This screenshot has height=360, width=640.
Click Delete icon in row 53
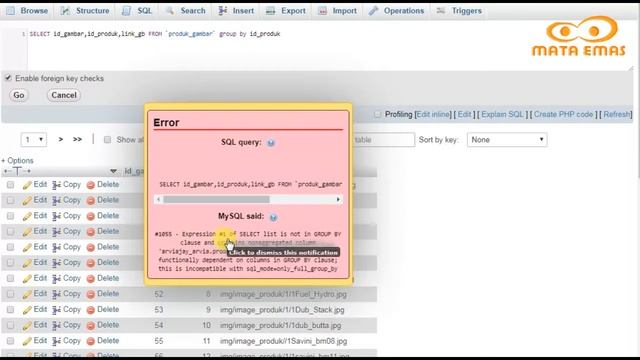pyautogui.click(x=91, y=310)
